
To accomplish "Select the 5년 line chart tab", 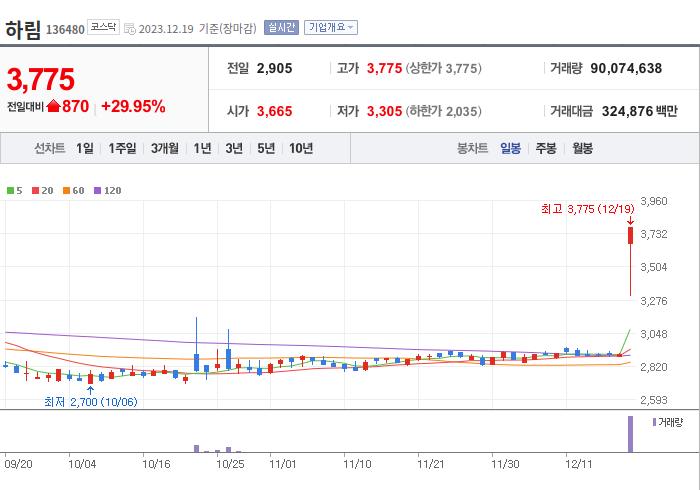I will [x=266, y=148].
